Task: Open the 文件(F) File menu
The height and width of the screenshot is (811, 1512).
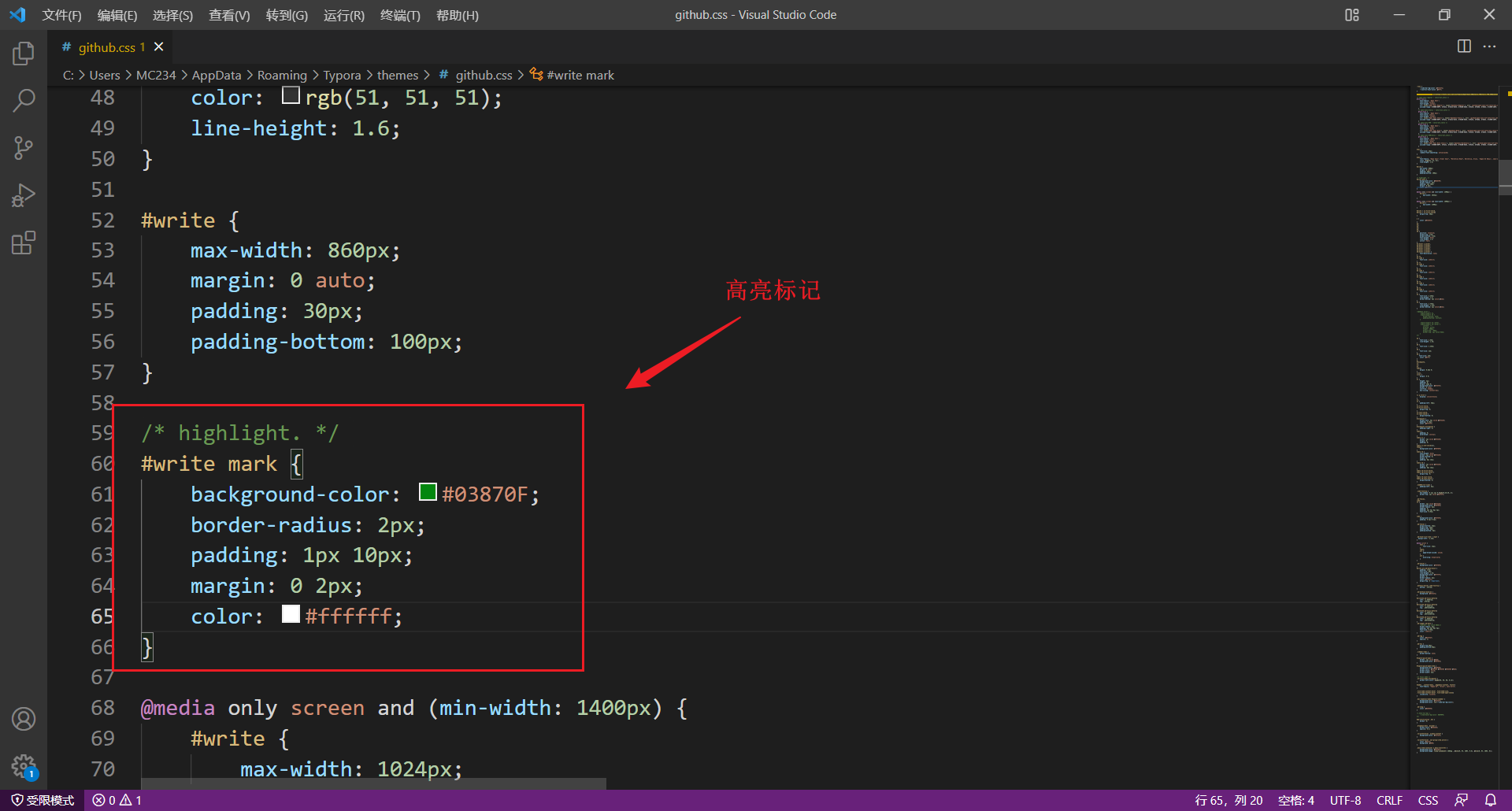Action: [61, 15]
